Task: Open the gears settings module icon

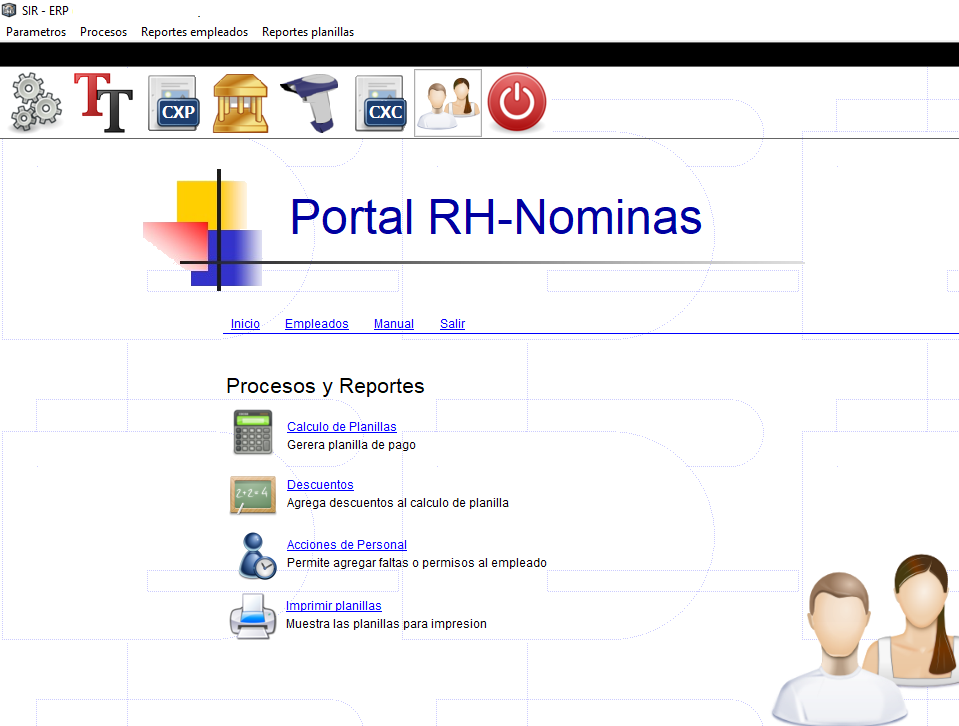Action: tap(37, 102)
